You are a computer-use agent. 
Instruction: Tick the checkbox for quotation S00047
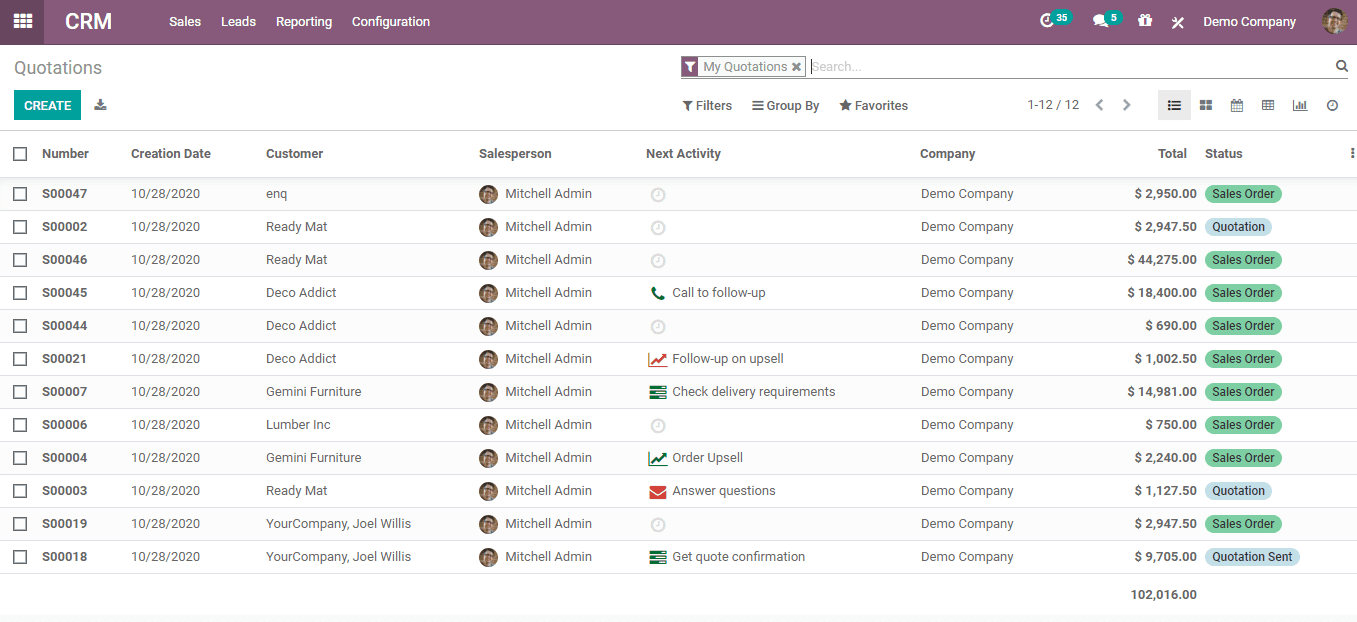point(20,194)
